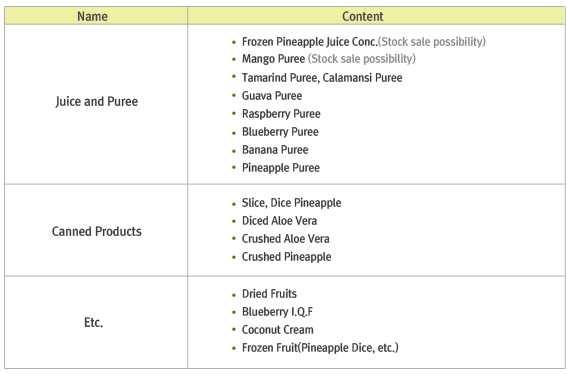
Task: Click Guava Puree list item
Action: 272,95
